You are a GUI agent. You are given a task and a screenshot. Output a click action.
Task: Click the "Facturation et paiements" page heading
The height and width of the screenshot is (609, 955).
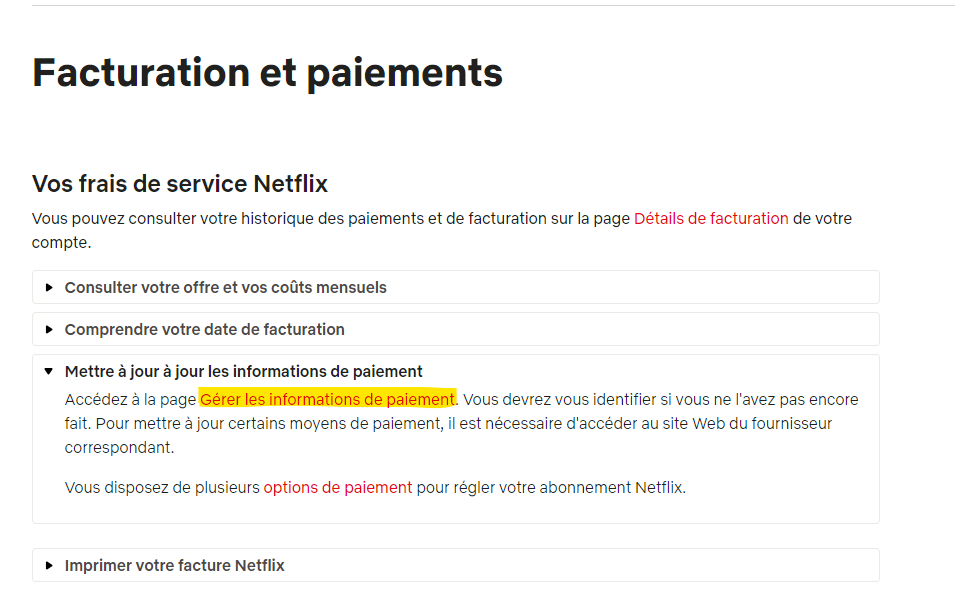coord(267,73)
